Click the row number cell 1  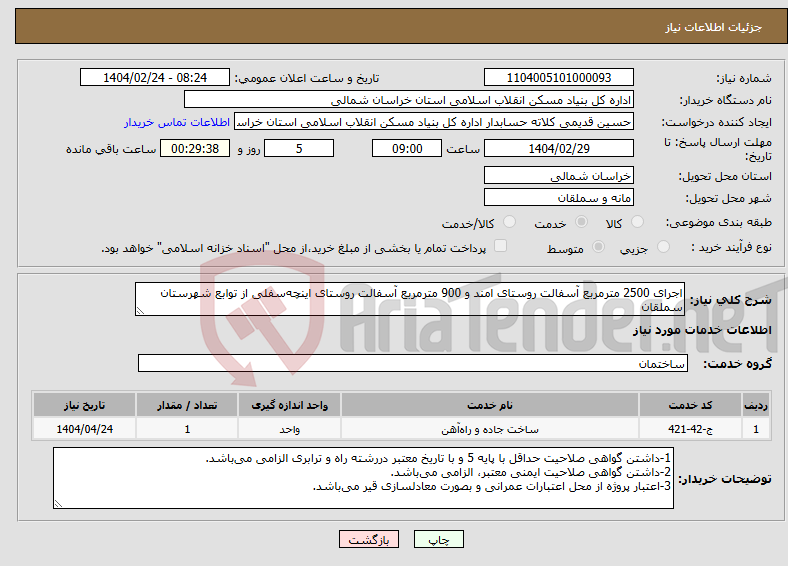coord(756,429)
